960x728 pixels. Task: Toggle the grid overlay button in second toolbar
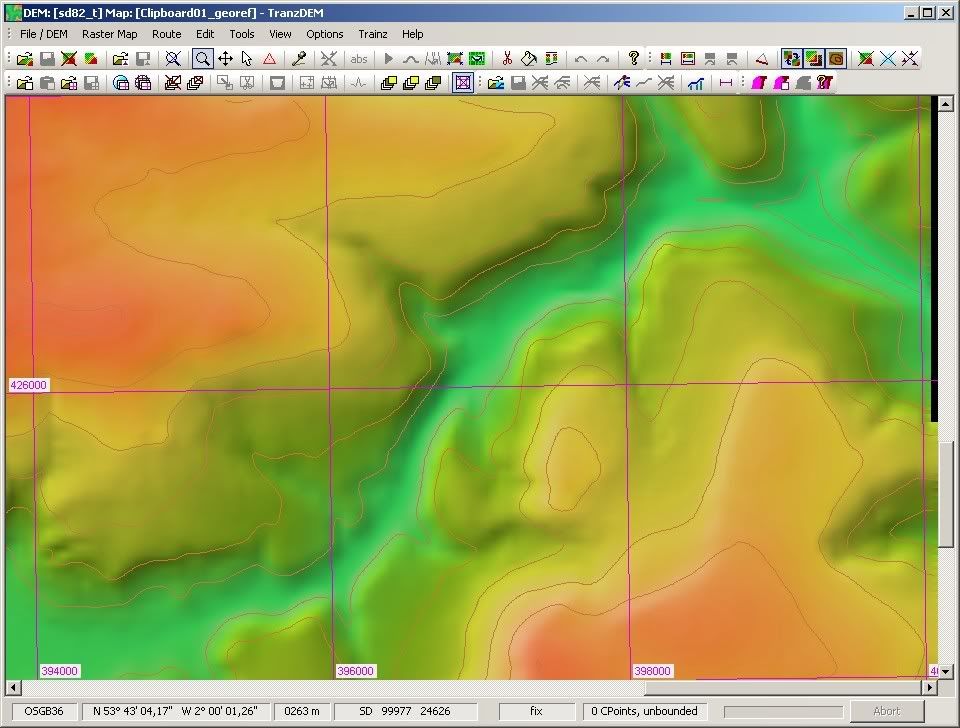pos(463,83)
